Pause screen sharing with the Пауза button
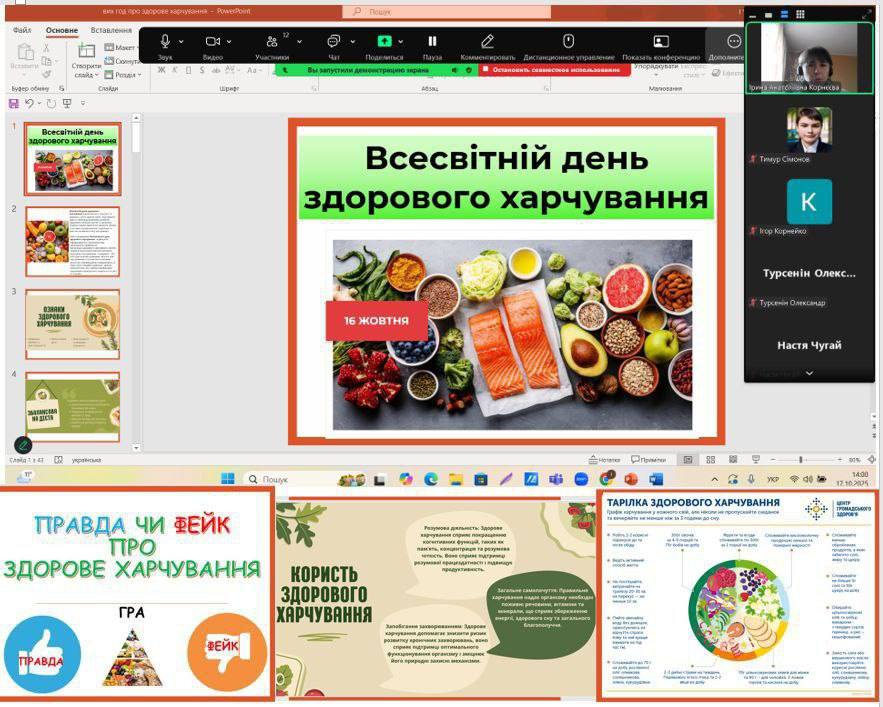 (x=432, y=41)
